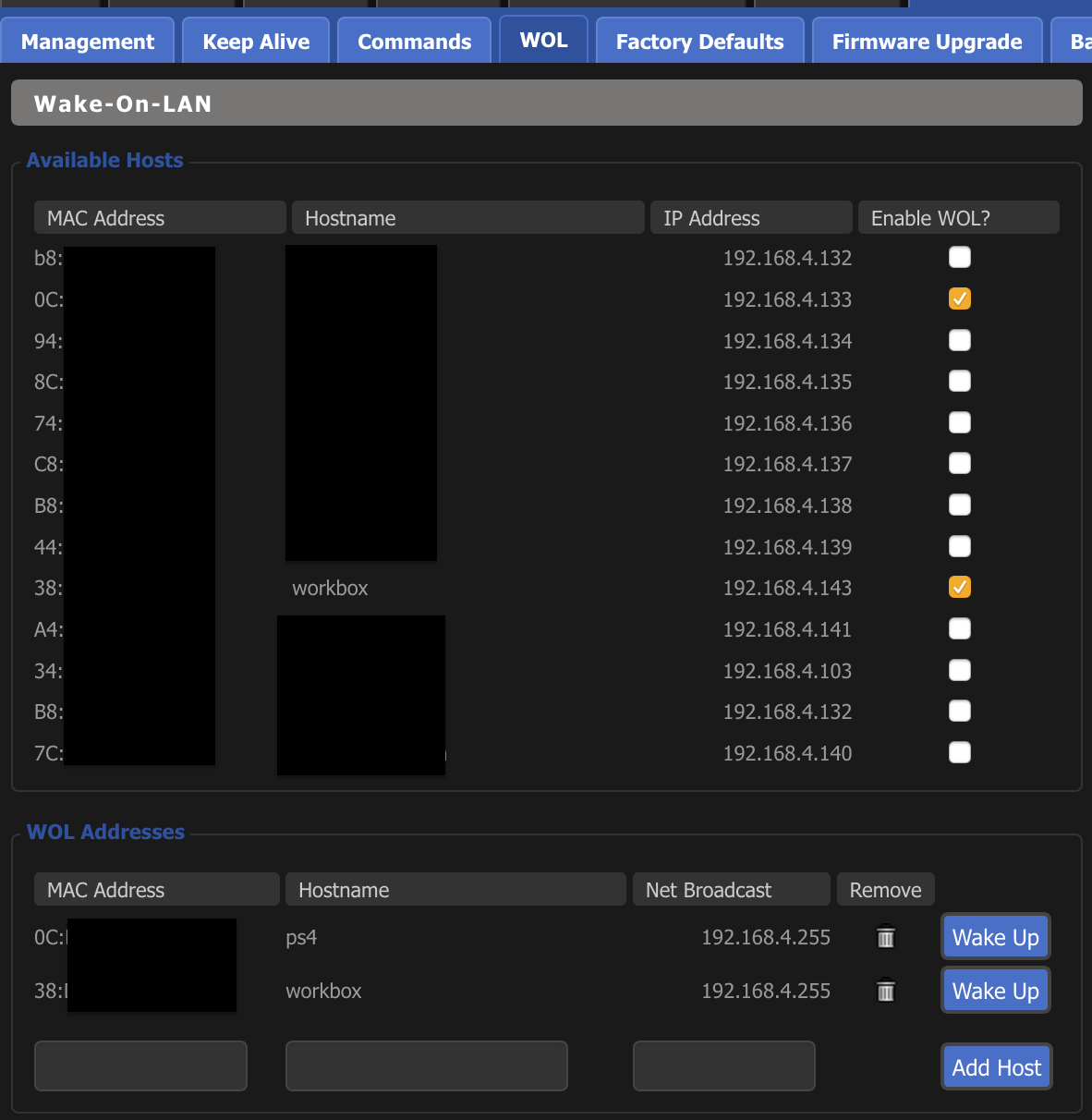Check the WOL box for 192.168.4.139
Viewport: 1092px width, 1120px height.
click(960, 547)
